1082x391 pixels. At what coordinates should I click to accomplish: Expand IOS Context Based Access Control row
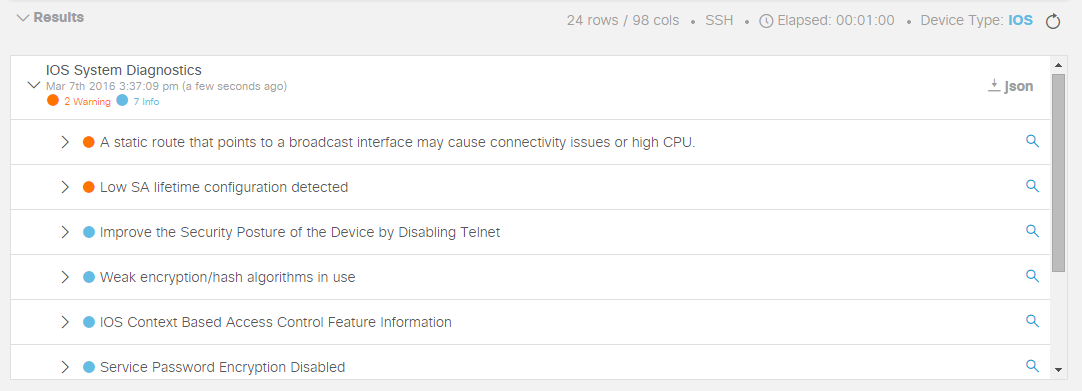pyautogui.click(x=65, y=322)
